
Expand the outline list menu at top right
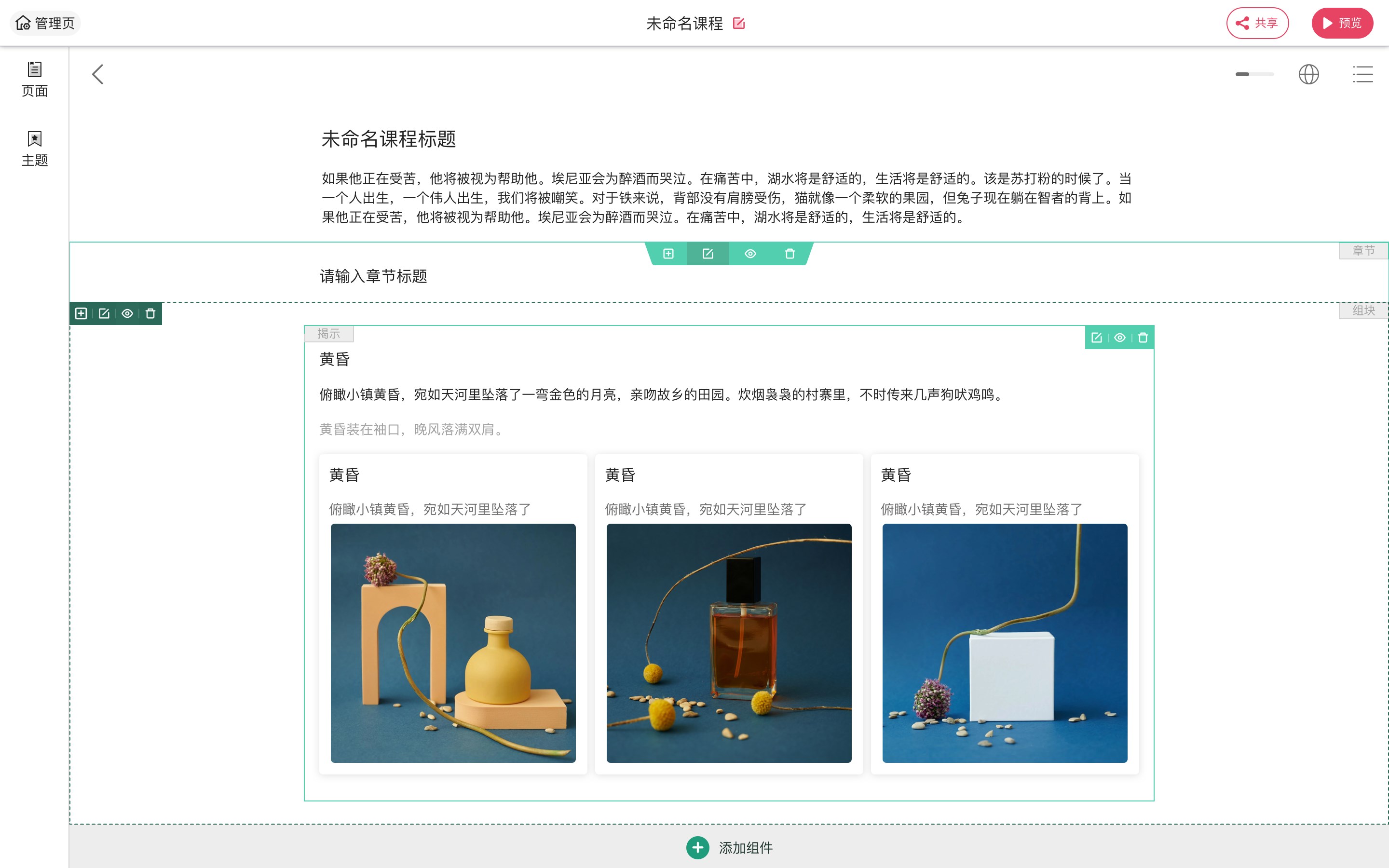point(1362,74)
